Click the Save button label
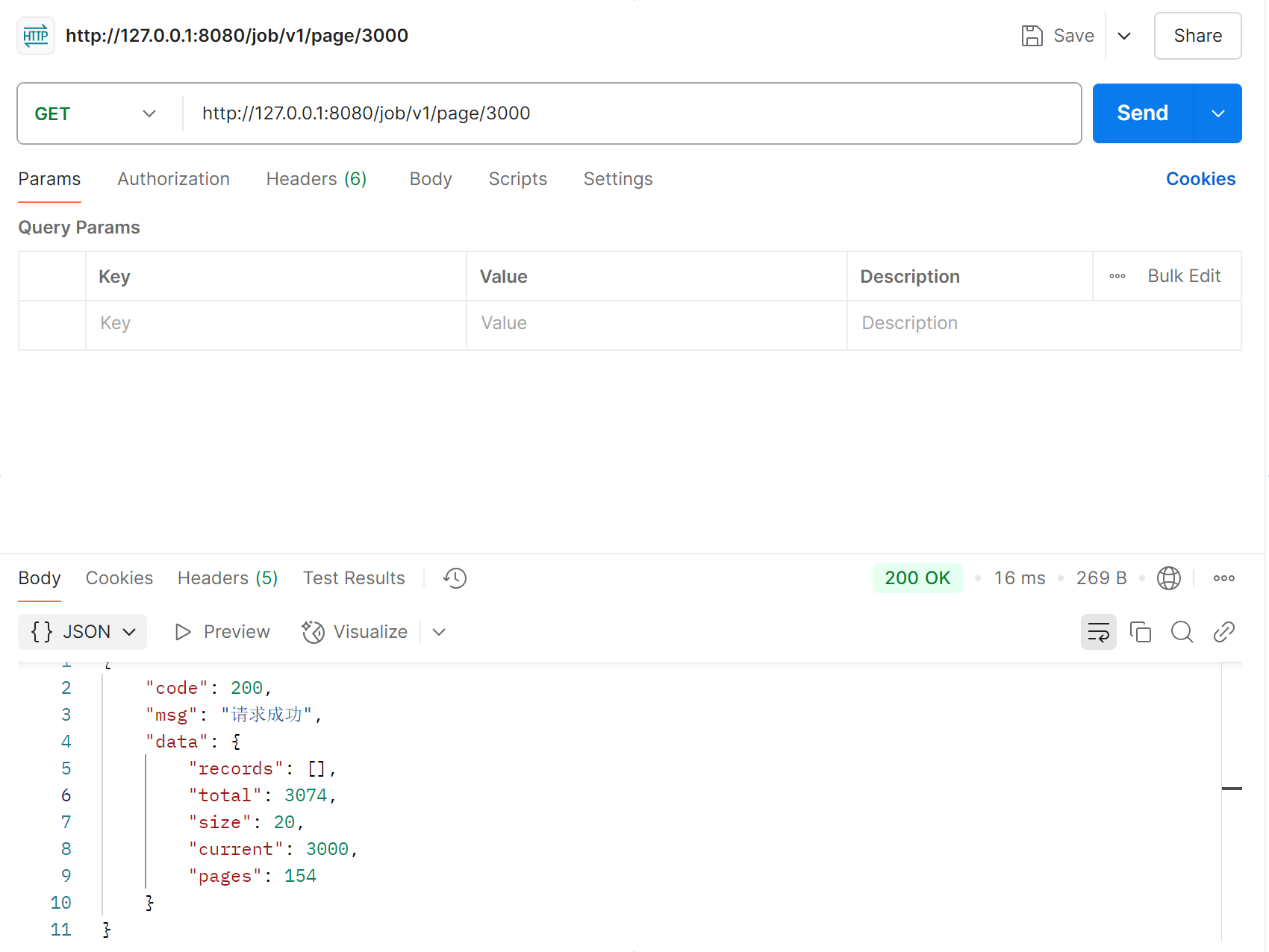The height and width of the screenshot is (952, 1269). 1073,36
